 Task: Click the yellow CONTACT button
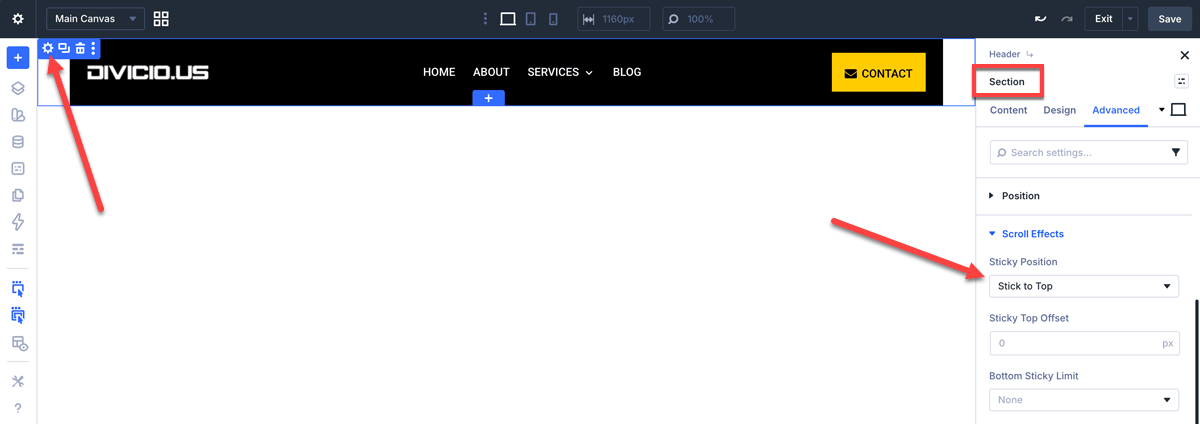(x=879, y=73)
